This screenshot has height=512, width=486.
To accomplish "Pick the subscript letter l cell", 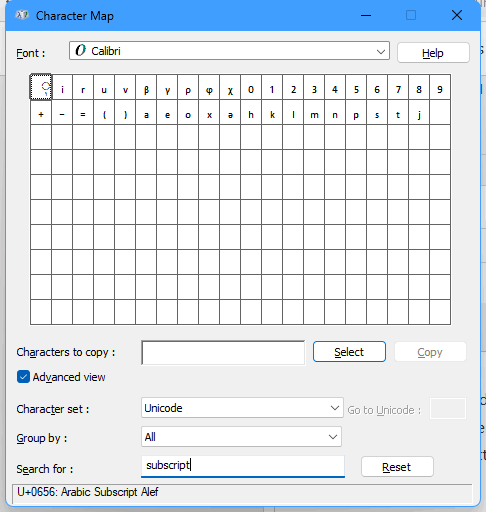I will [293, 112].
